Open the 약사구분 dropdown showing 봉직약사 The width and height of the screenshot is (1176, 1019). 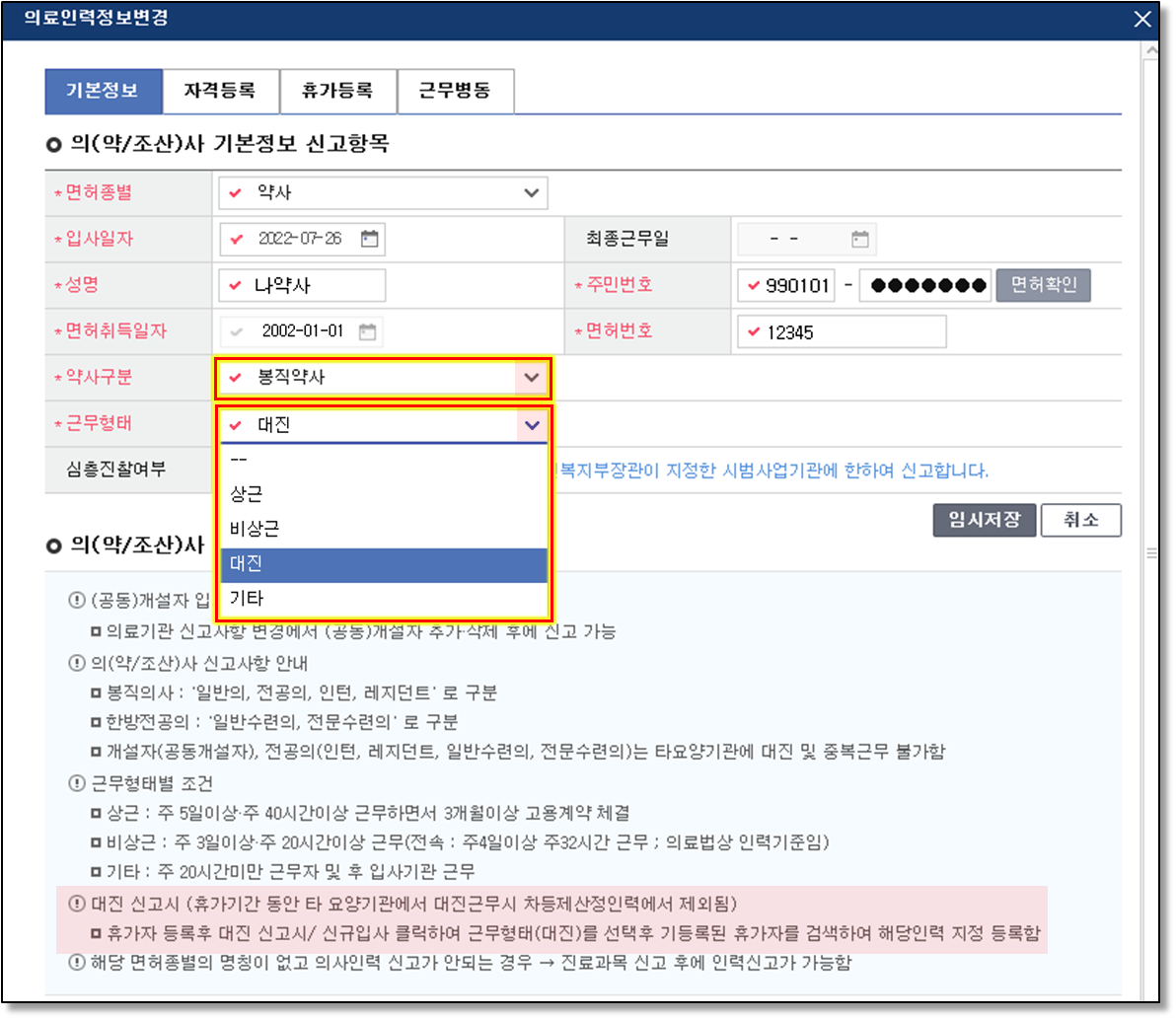tap(532, 378)
